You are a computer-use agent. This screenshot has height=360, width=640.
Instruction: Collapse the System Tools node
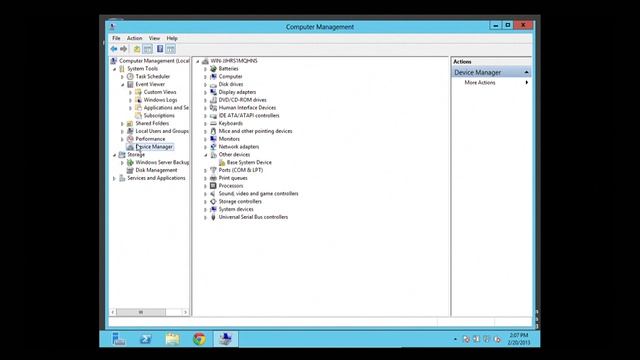point(114,69)
